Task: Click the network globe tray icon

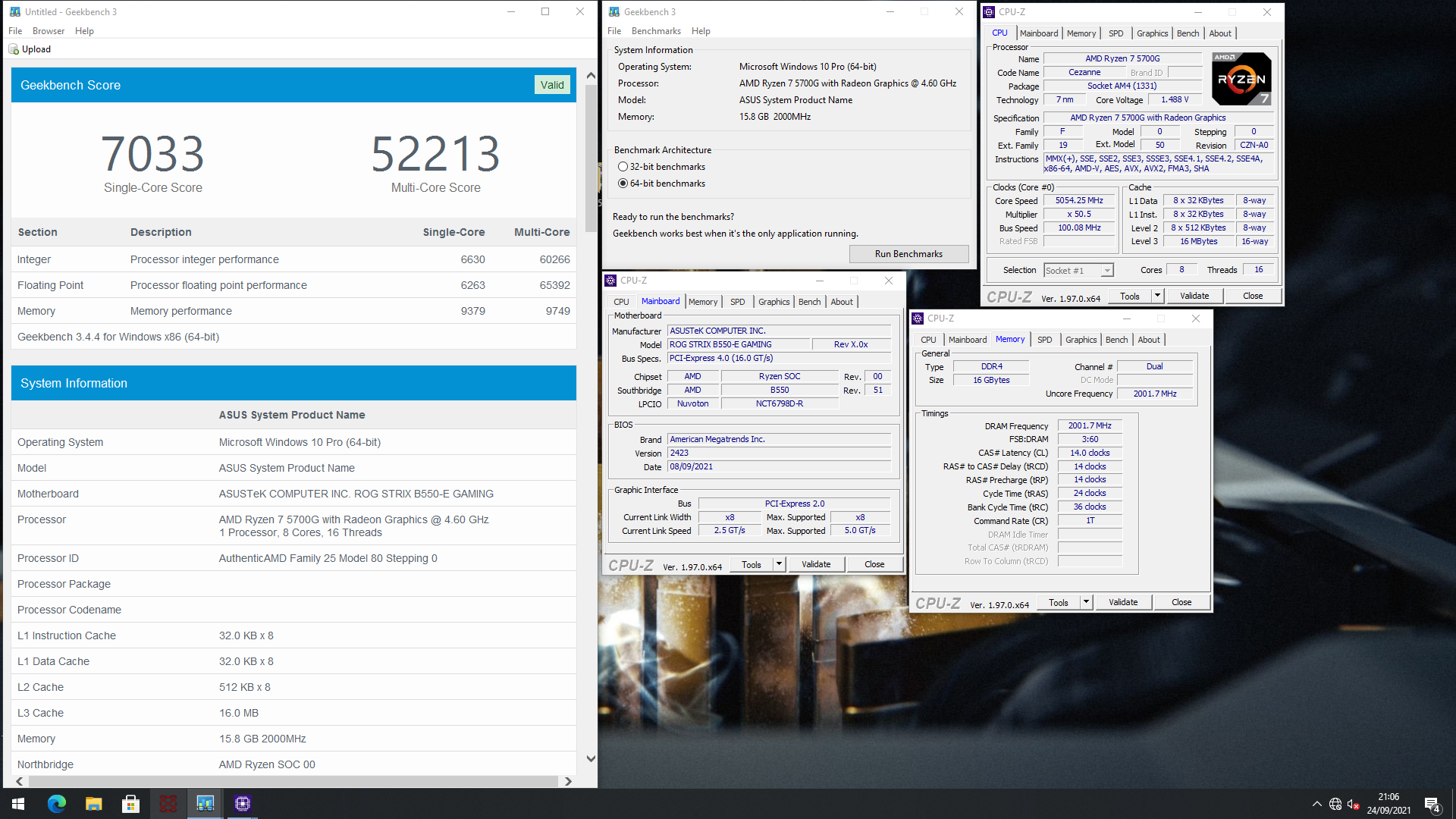Action: click(1335, 805)
